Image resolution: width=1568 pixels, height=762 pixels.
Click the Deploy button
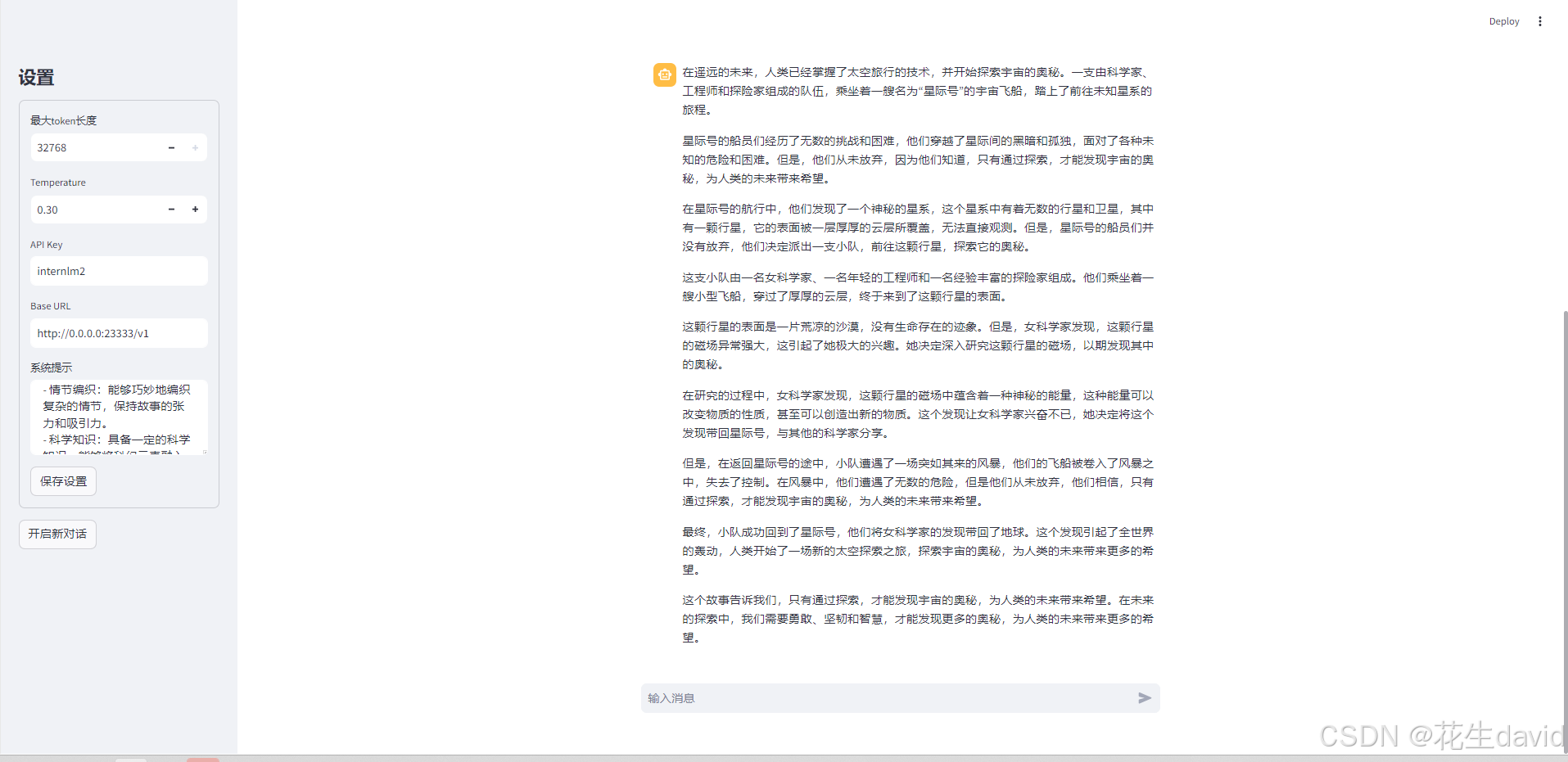[1503, 21]
